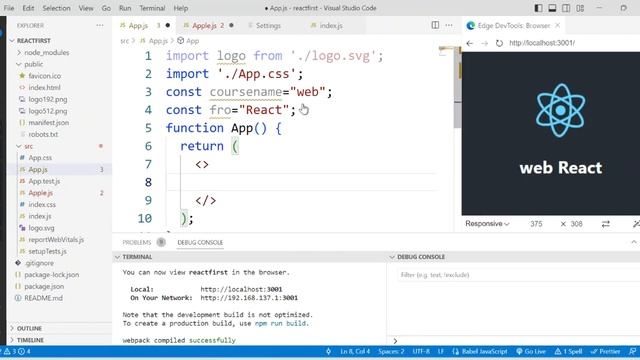Expand the OUTLINE section

click(x=29, y=329)
